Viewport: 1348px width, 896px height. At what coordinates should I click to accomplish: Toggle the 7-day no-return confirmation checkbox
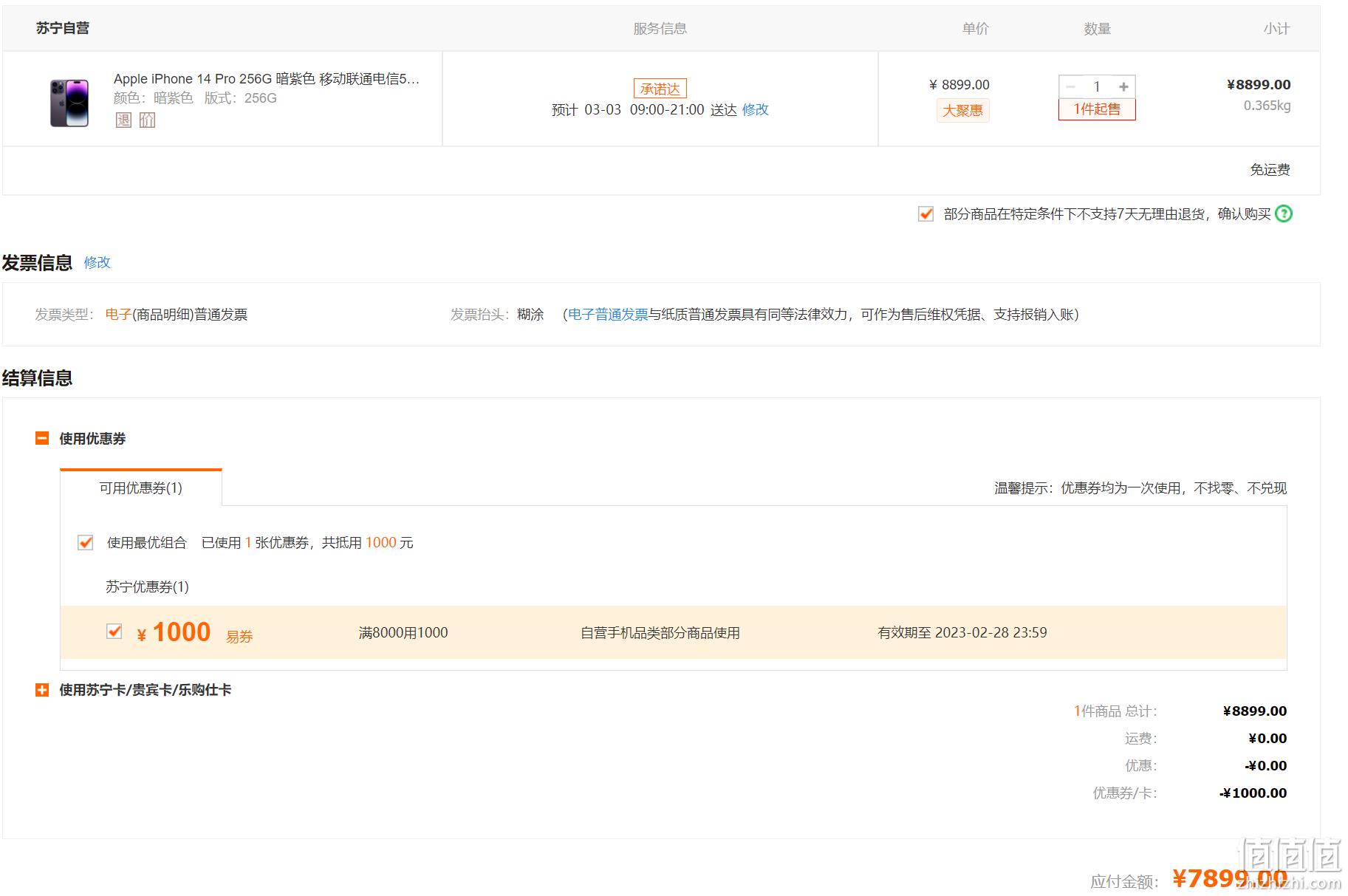click(926, 213)
